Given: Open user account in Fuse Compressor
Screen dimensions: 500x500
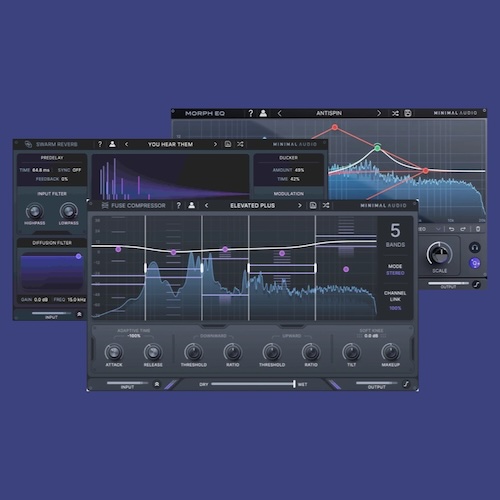Looking at the screenshot, I should click(192, 205).
